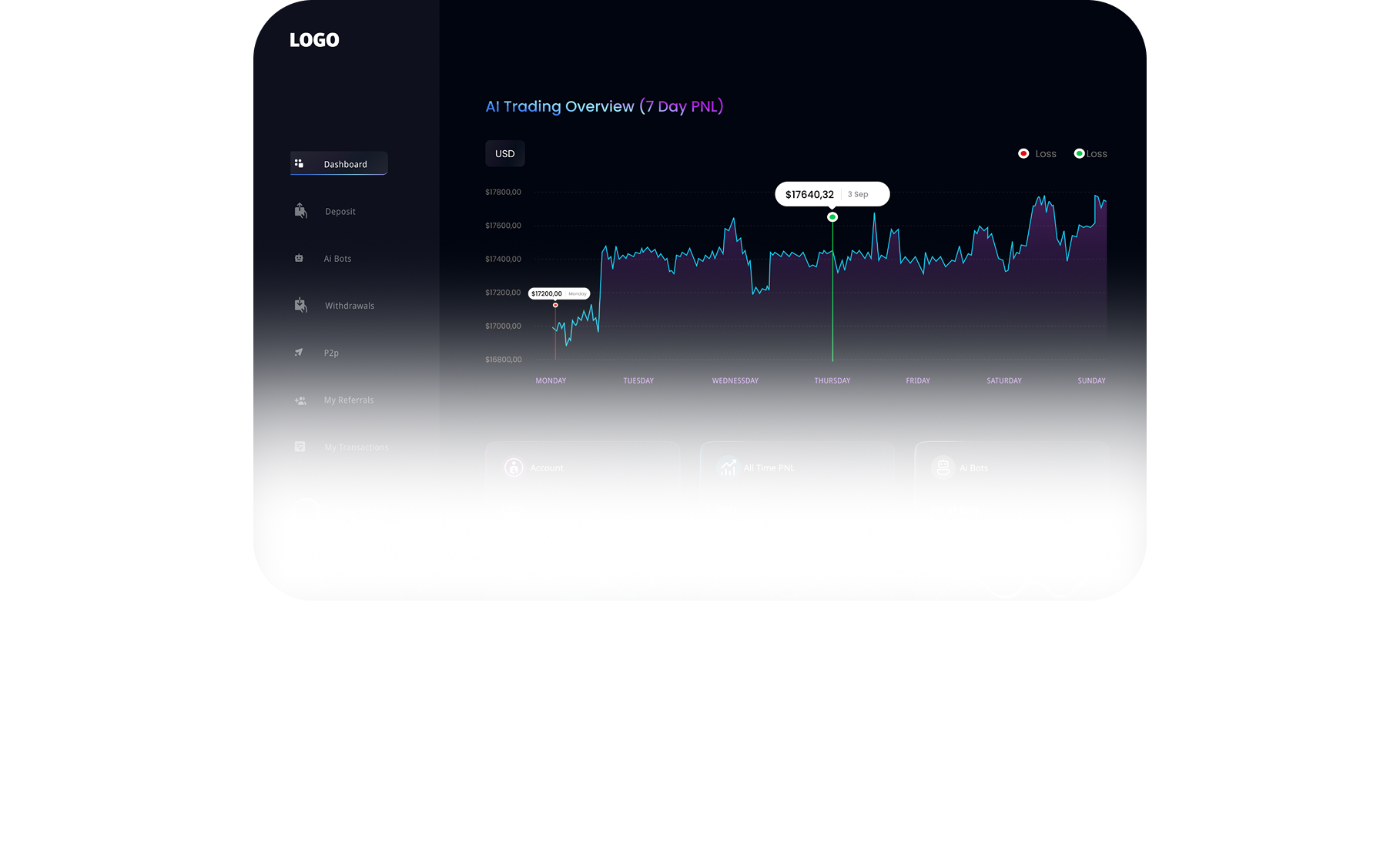1400x861 pixels.
Task: Click the Deposit icon in sidebar
Action: (300, 211)
